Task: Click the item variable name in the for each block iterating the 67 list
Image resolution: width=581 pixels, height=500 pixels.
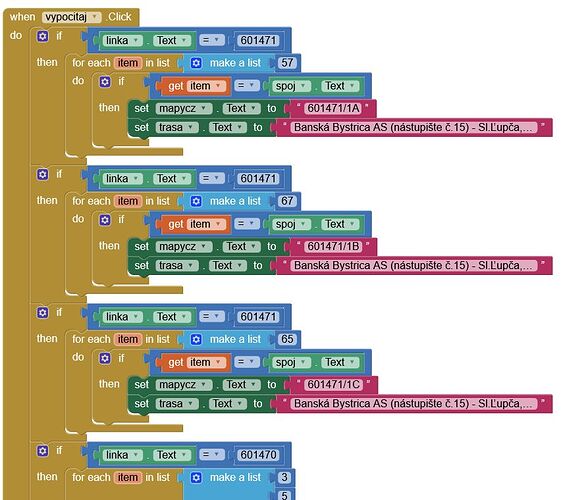Action: coord(127,201)
